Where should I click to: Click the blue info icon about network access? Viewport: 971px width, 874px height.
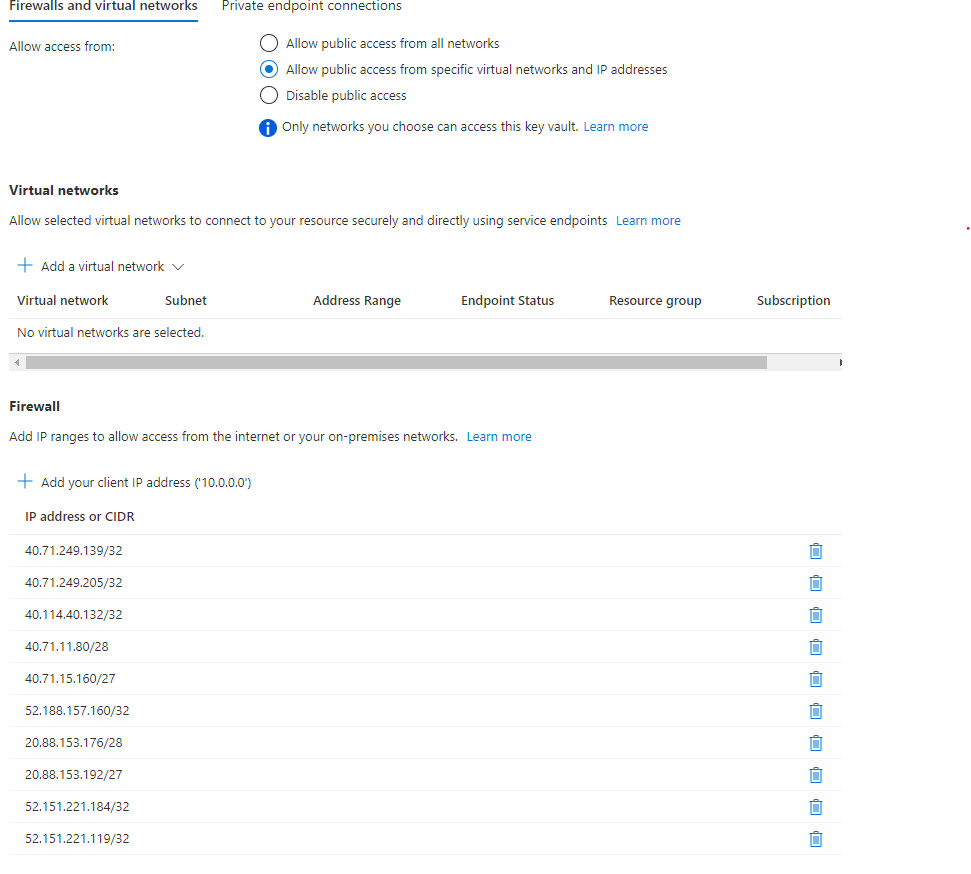(267, 127)
